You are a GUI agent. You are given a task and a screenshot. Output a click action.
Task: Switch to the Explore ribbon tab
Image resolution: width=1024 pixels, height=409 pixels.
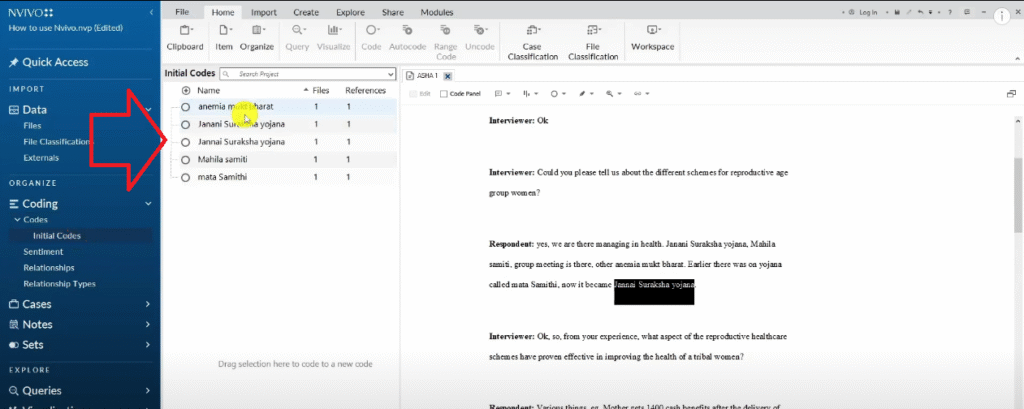[x=351, y=12]
